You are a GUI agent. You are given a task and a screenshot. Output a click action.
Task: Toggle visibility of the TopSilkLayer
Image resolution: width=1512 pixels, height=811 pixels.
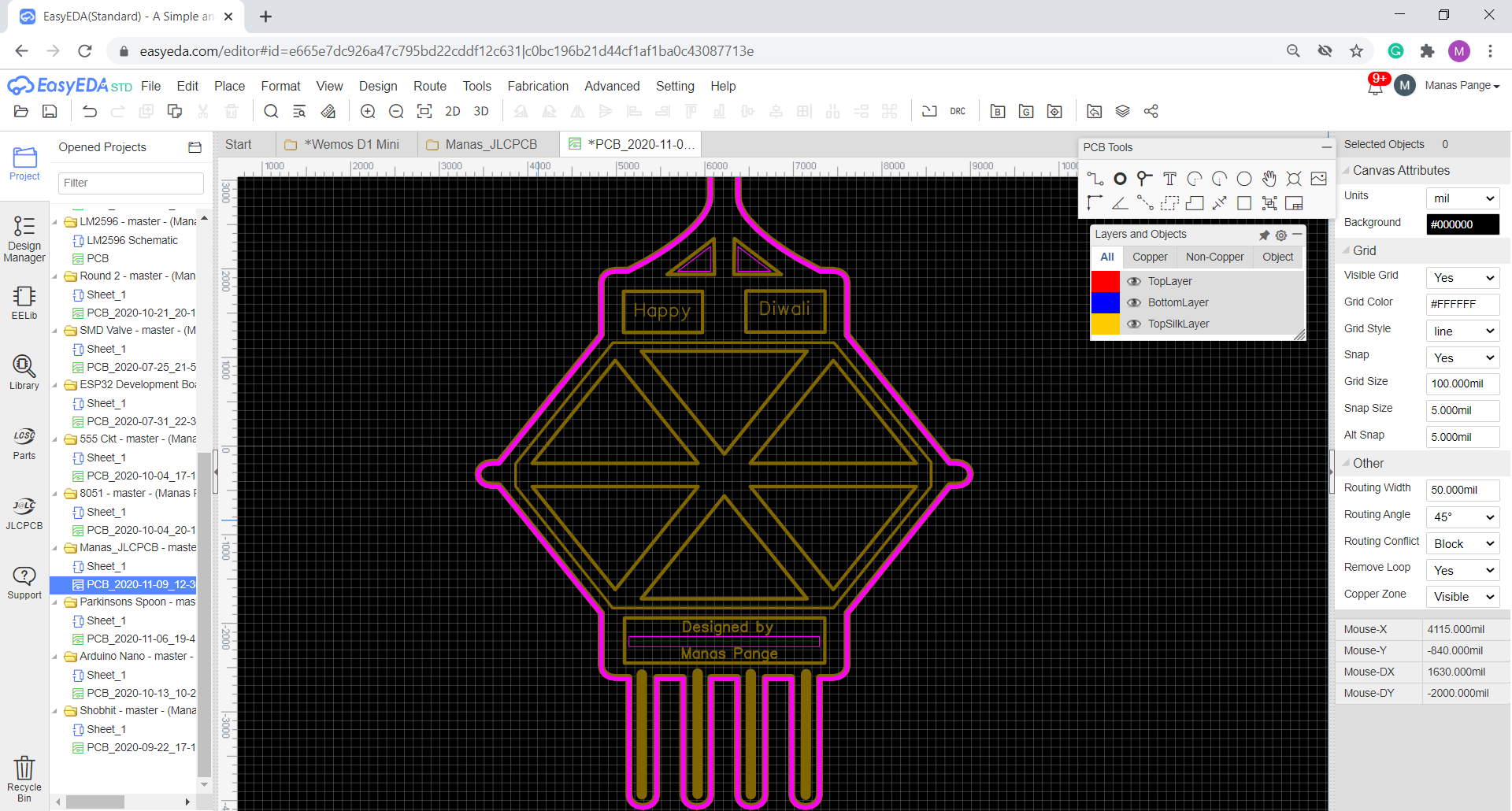(x=1134, y=324)
